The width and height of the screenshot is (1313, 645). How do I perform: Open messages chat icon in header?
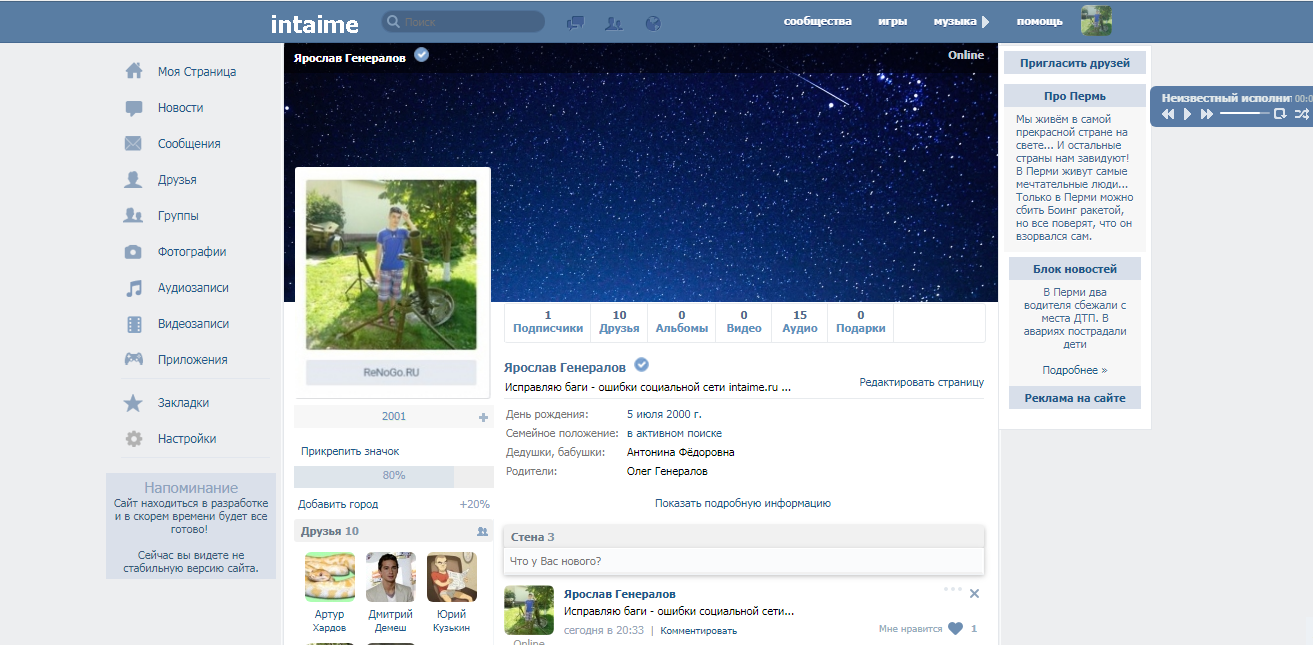pyautogui.click(x=575, y=22)
